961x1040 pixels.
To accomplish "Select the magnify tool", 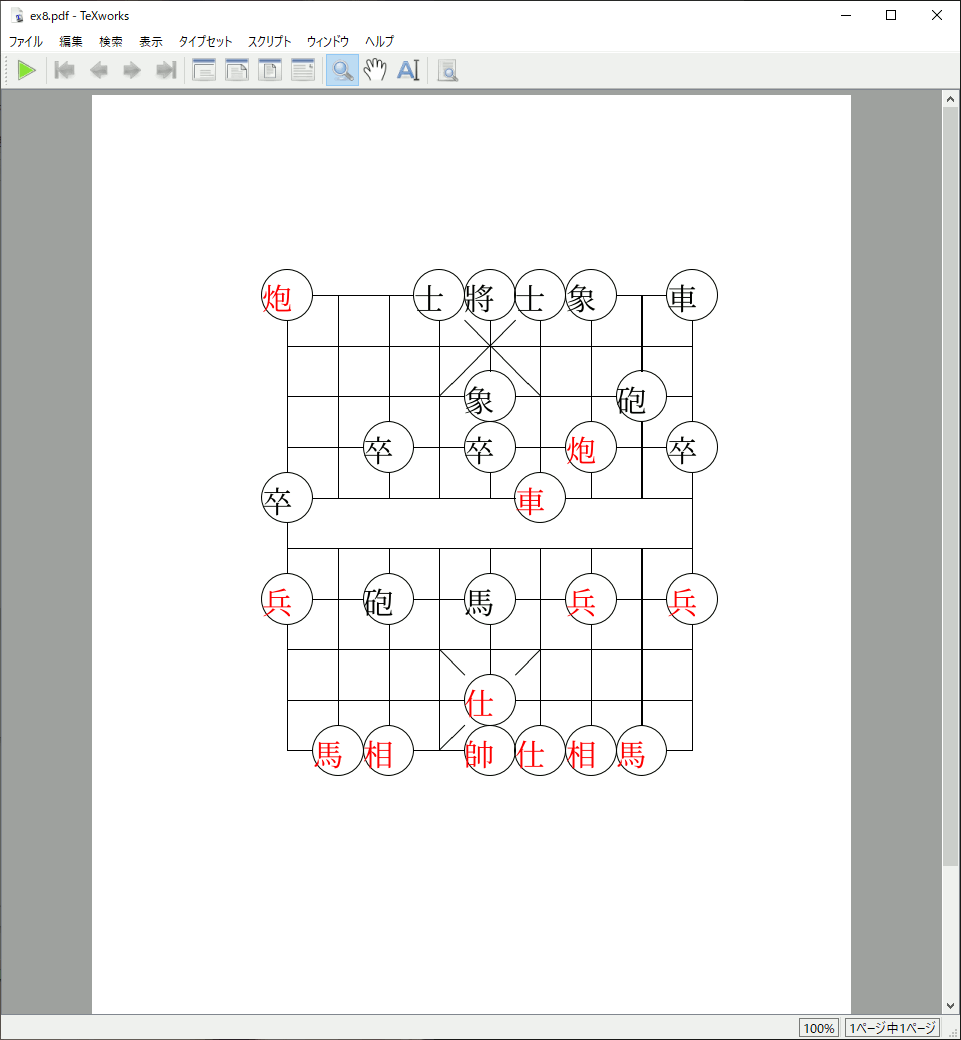I will coord(342,70).
